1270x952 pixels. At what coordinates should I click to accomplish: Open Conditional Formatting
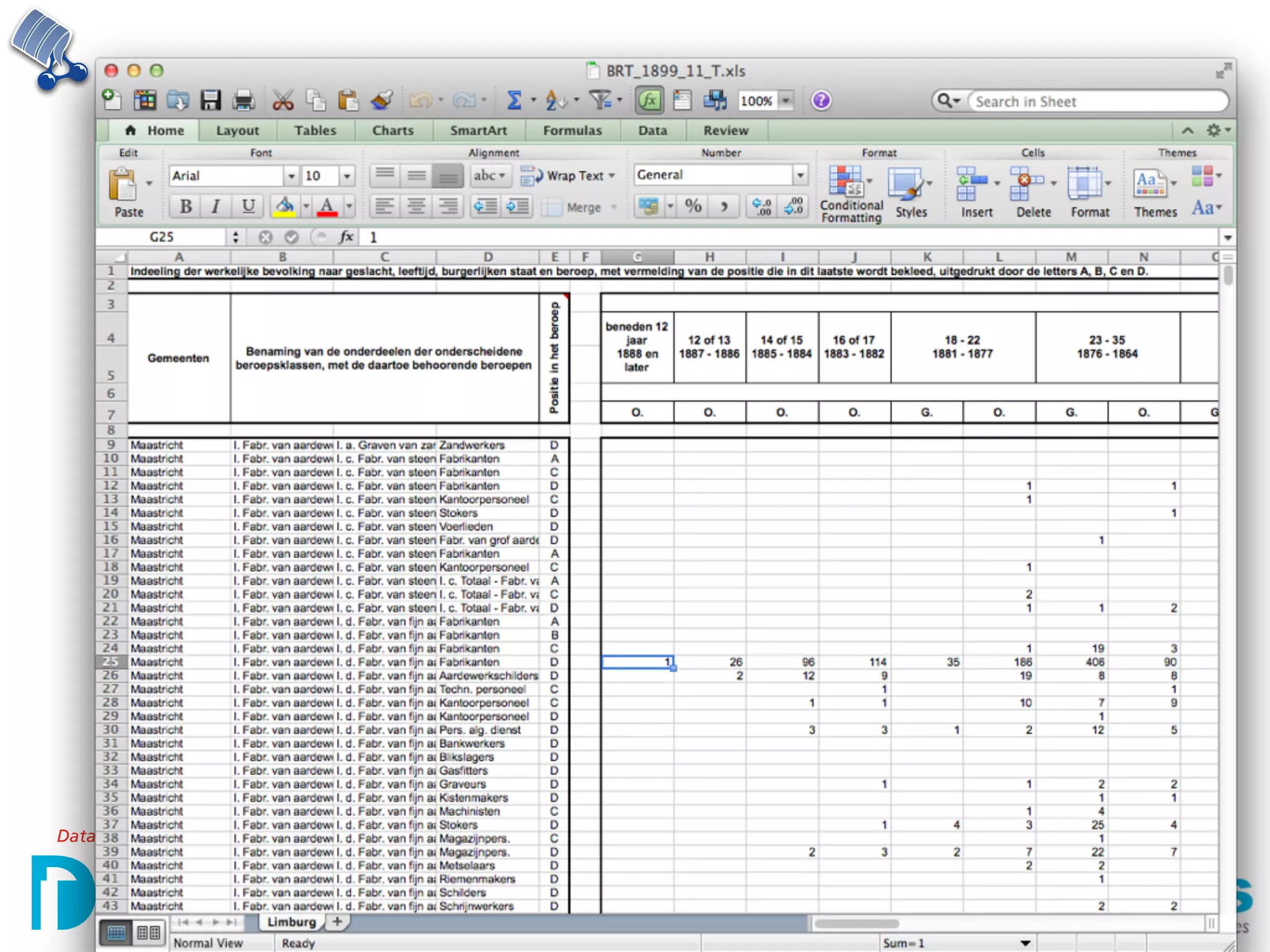(x=851, y=193)
